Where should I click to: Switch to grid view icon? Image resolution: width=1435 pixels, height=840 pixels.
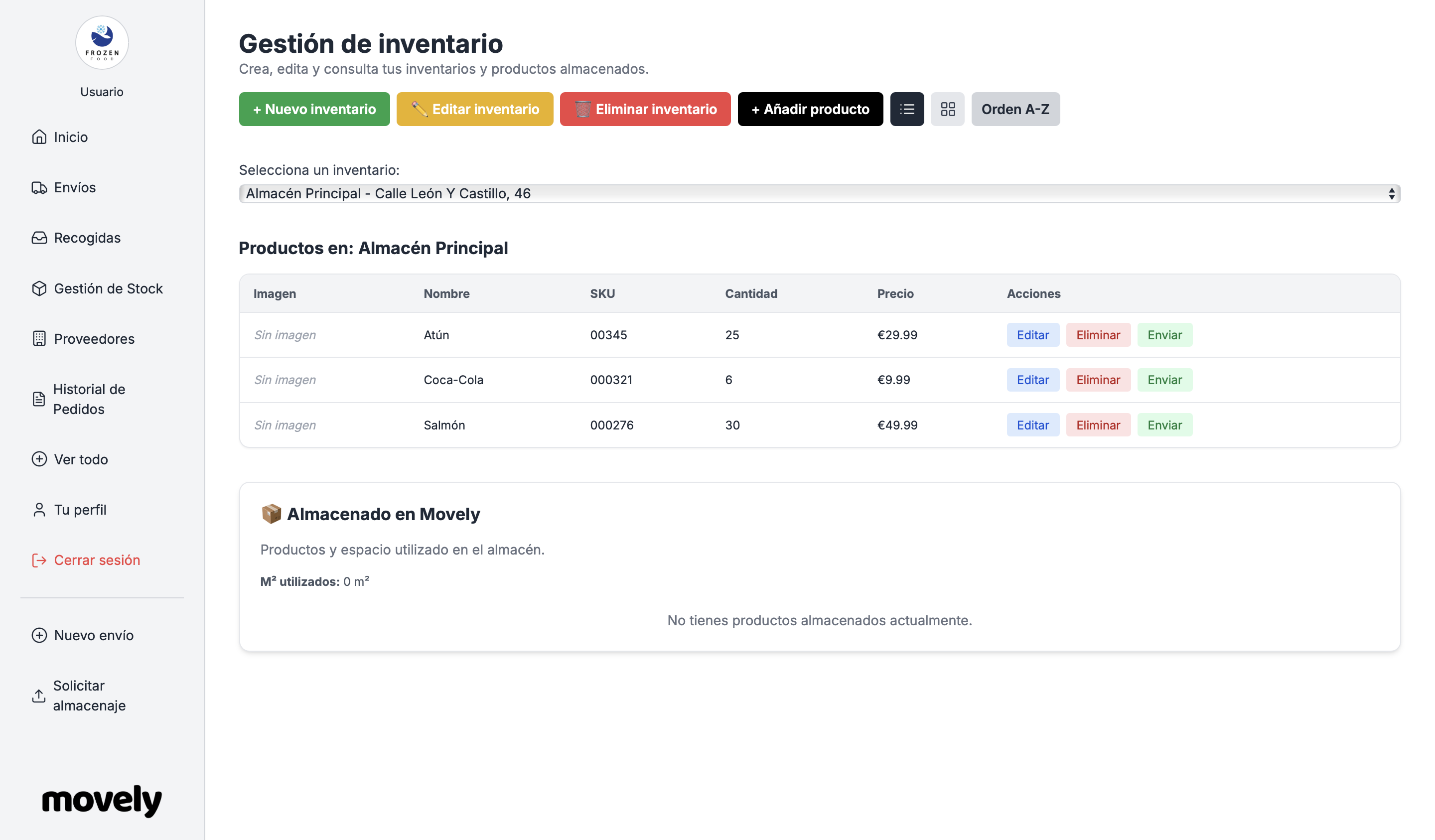(x=947, y=109)
